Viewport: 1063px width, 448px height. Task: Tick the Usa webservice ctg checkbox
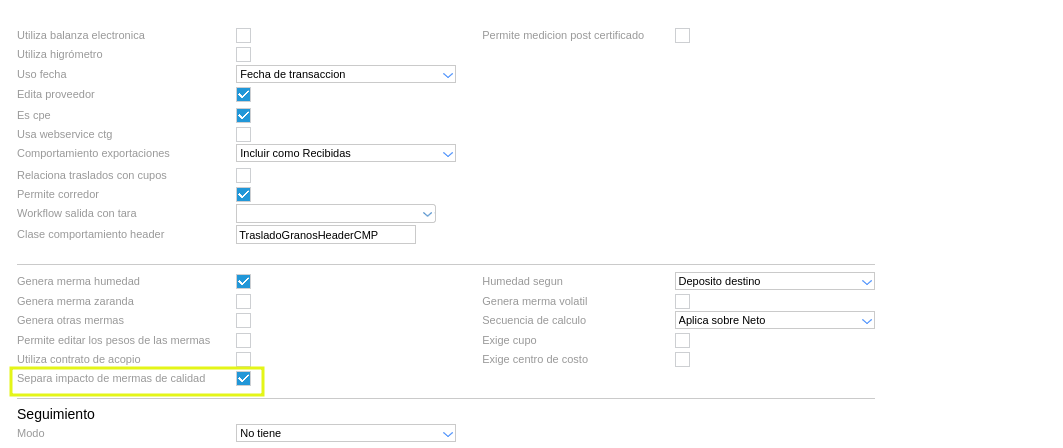[243, 134]
